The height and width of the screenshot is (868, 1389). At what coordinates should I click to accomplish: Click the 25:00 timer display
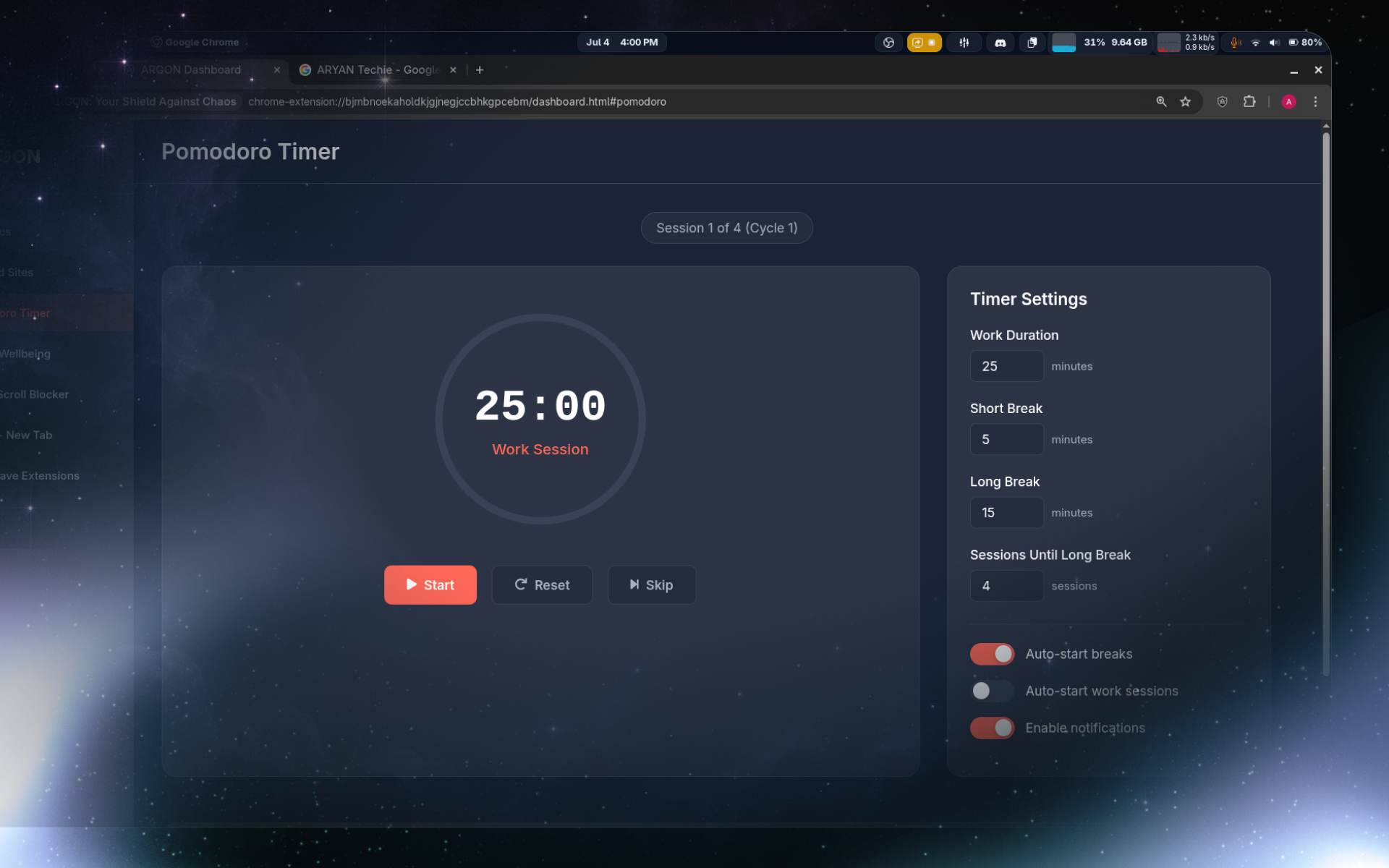(x=540, y=406)
